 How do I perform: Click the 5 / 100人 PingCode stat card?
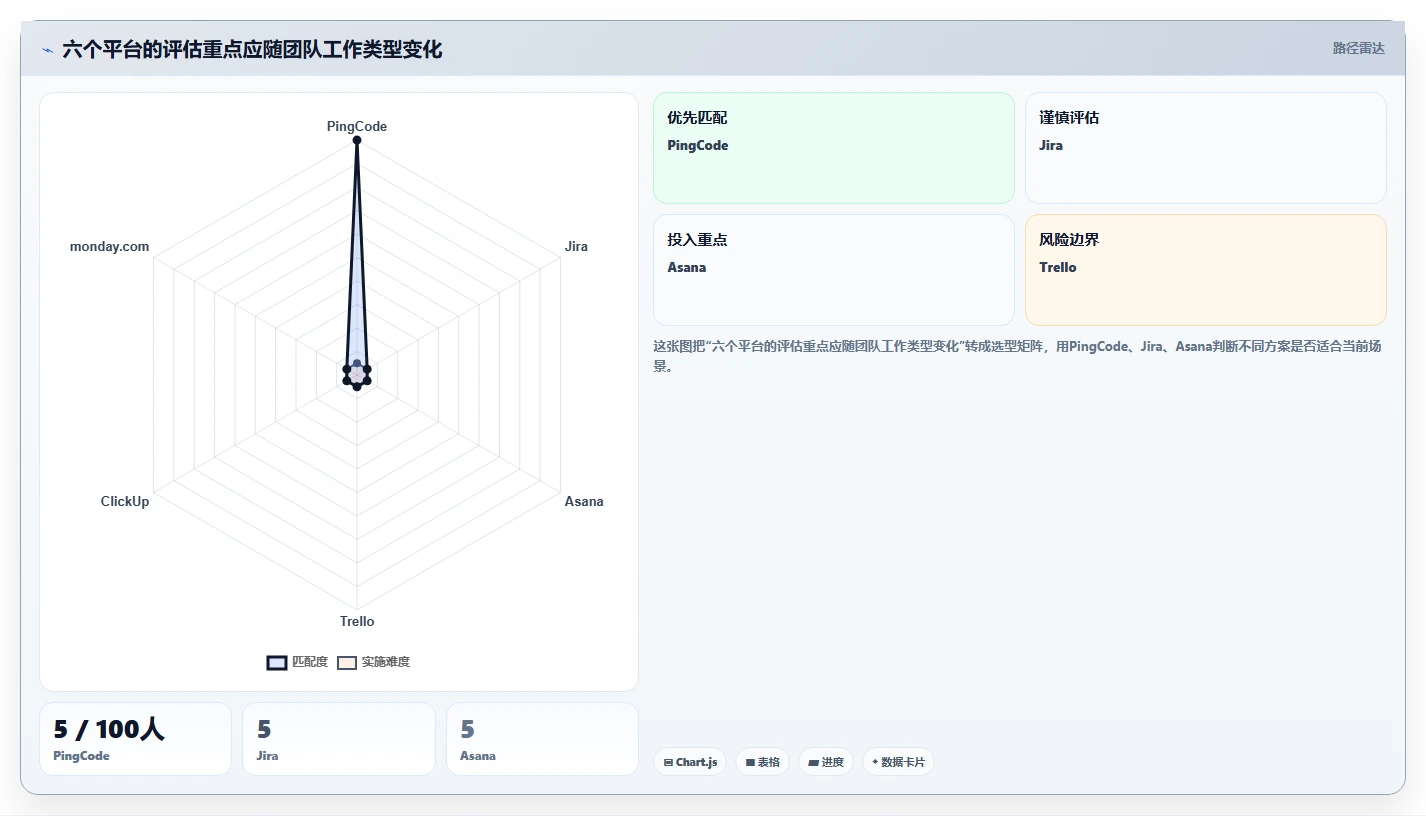point(135,739)
